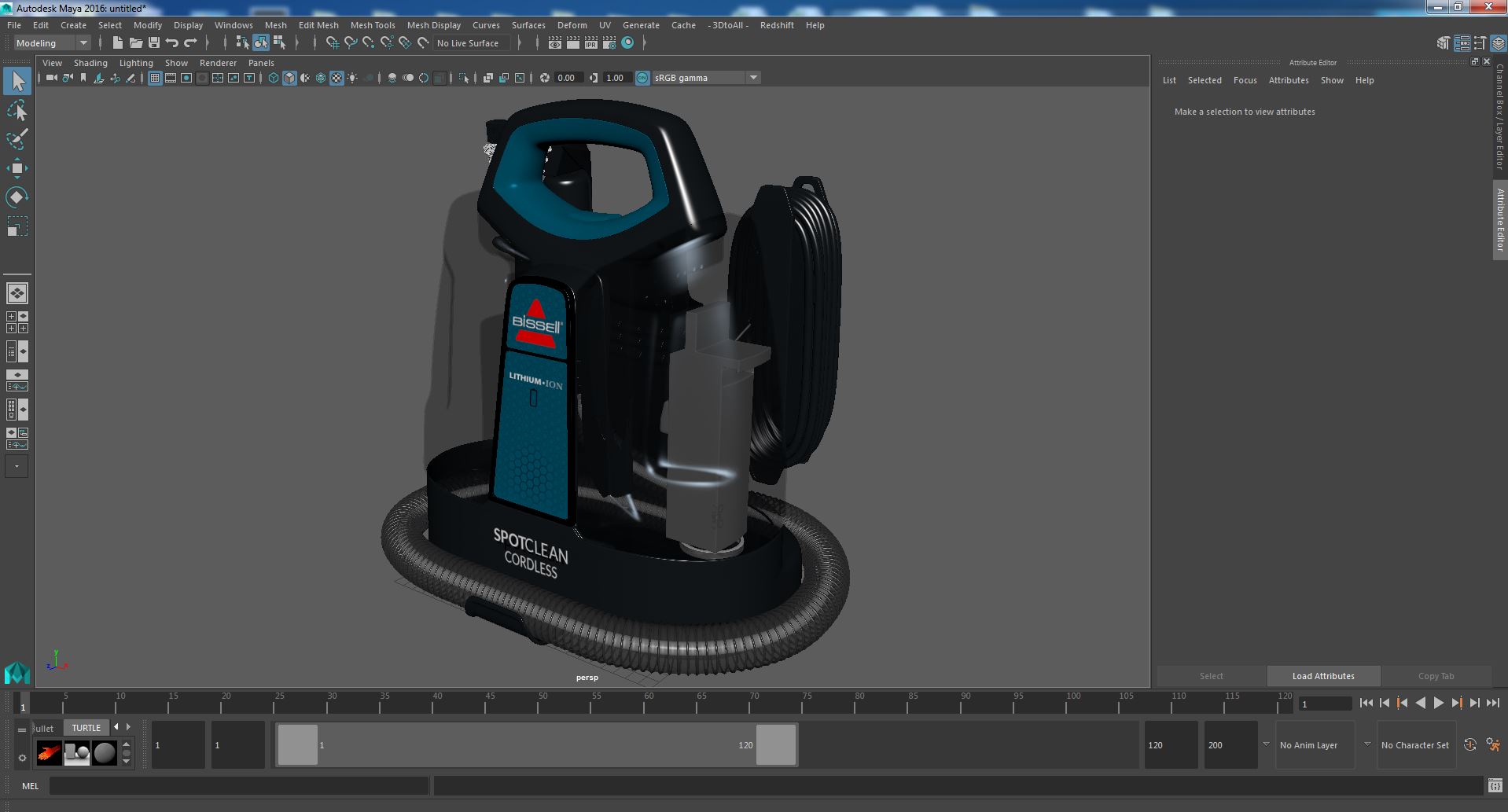This screenshot has height=812, width=1508.
Task: Redo the last action
Action: (x=190, y=43)
